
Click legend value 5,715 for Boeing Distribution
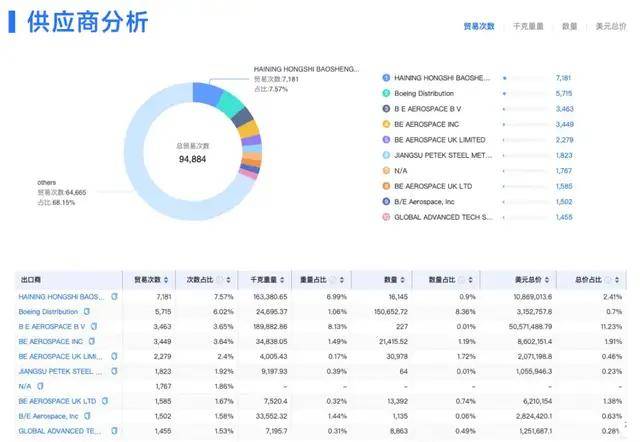pos(564,93)
